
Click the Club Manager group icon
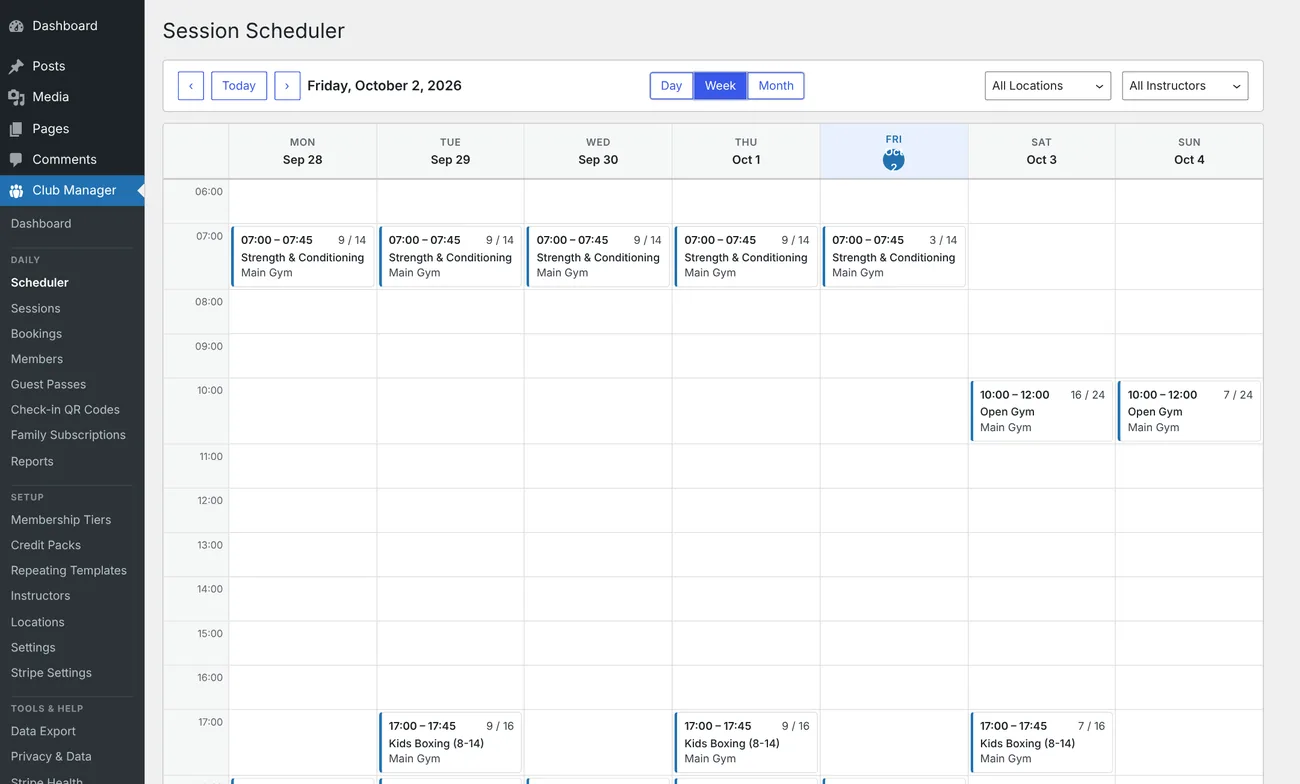(16, 191)
